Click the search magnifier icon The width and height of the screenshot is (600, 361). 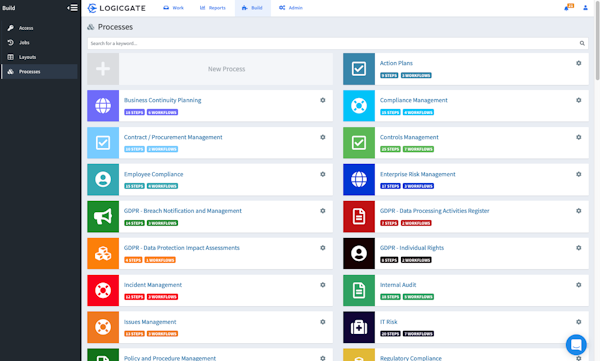click(x=582, y=43)
